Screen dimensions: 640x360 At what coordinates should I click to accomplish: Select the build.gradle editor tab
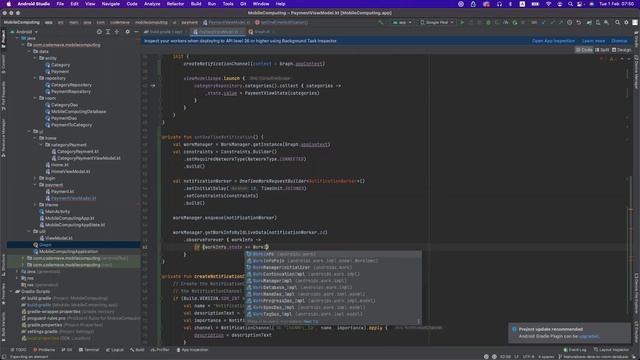pos(166,31)
